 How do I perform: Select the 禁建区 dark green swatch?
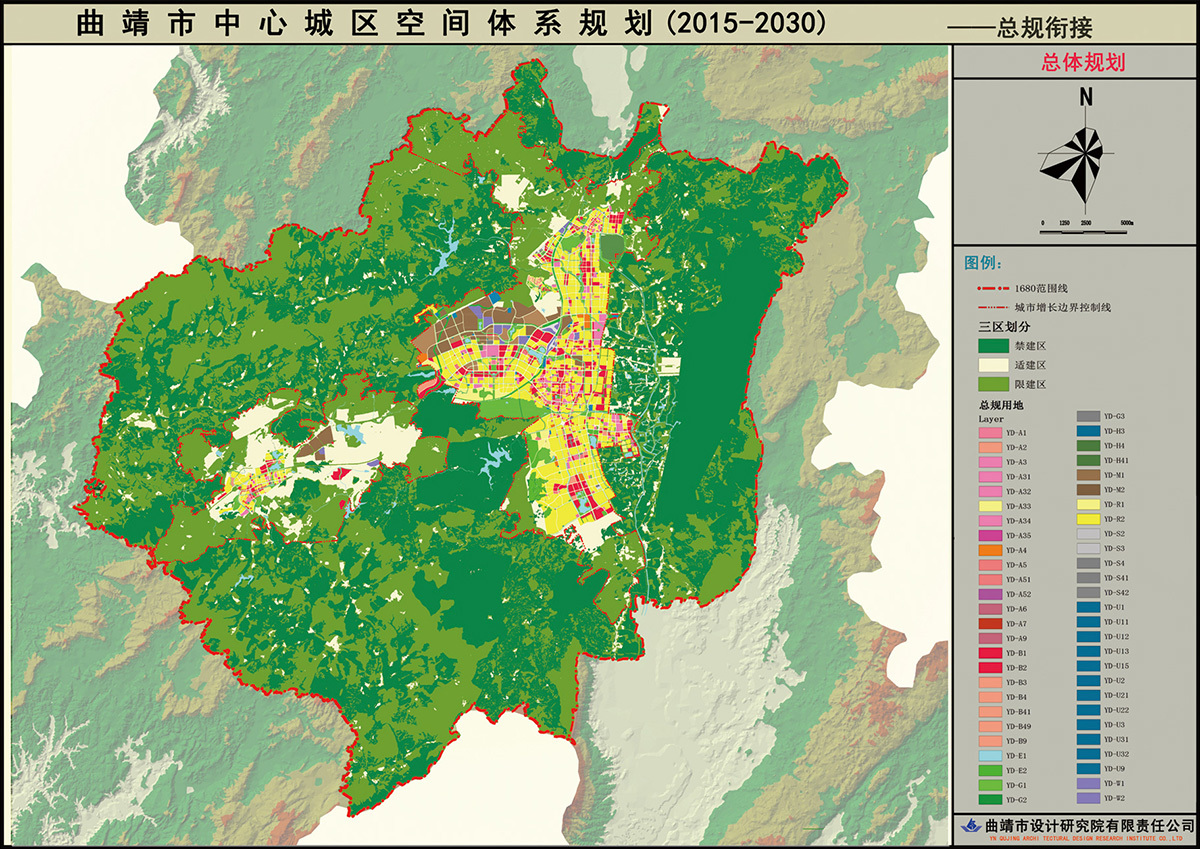990,346
